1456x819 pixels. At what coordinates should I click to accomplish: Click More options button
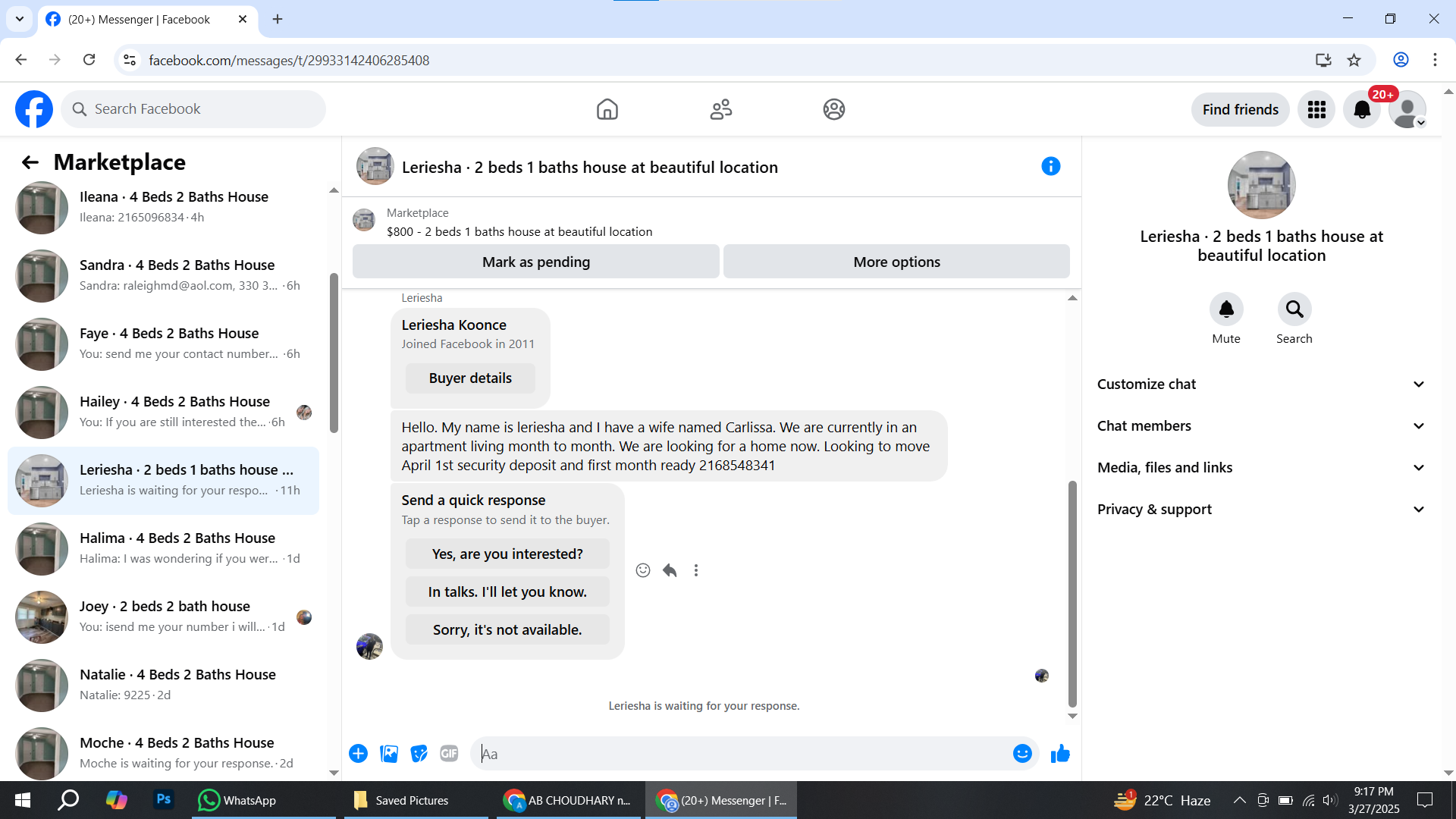point(897,262)
